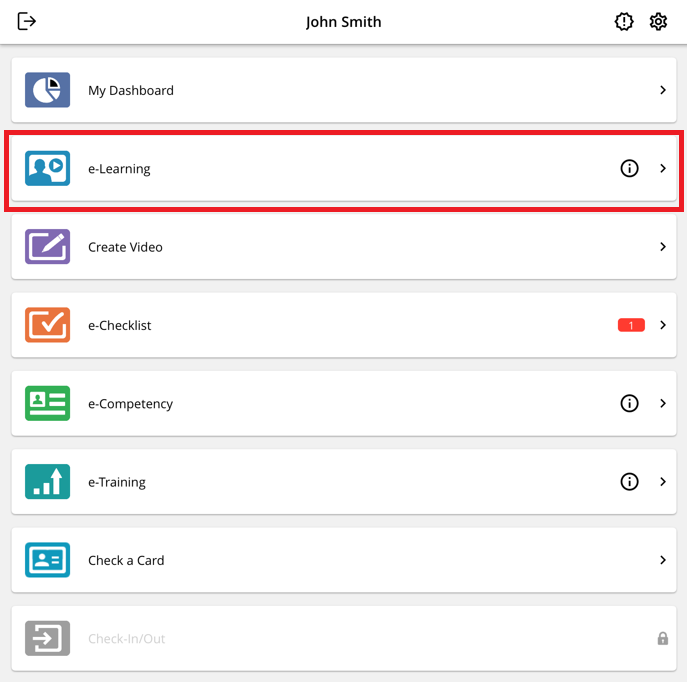
Task: Click the e-Training bar chart icon
Action: 47,482
